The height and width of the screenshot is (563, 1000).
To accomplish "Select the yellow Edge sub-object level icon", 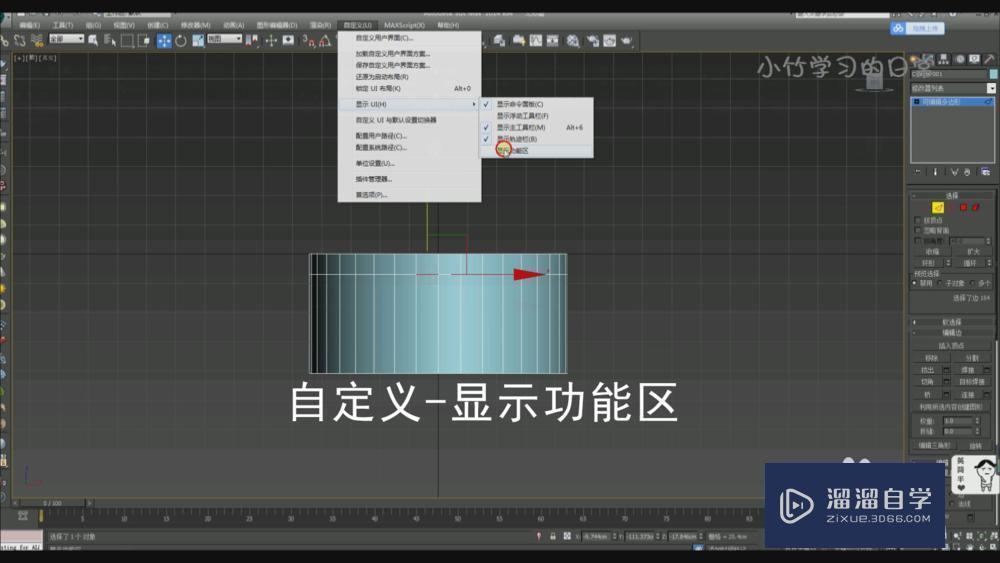I will (x=938, y=207).
